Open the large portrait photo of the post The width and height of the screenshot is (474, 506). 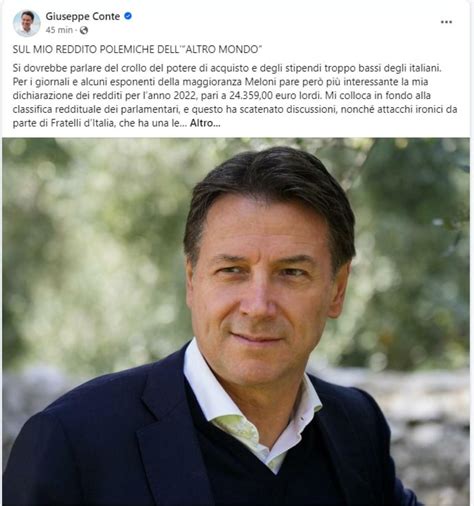click(236, 322)
